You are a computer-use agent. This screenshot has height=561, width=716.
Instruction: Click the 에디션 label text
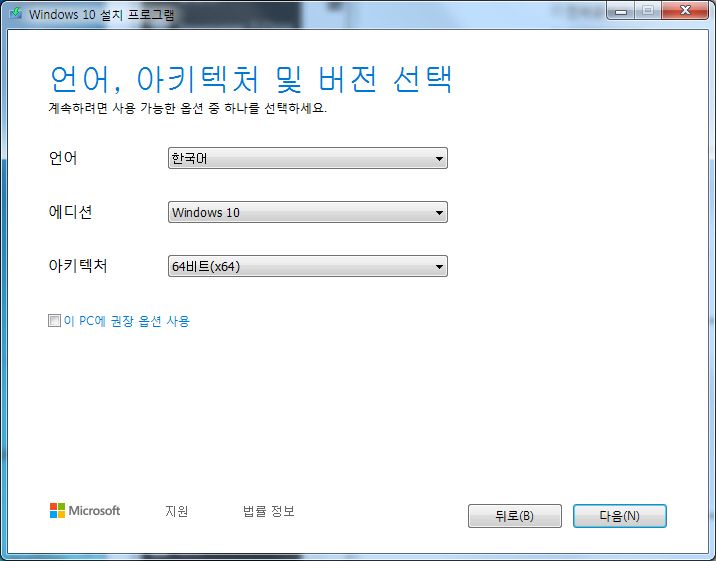(x=71, y=212)
